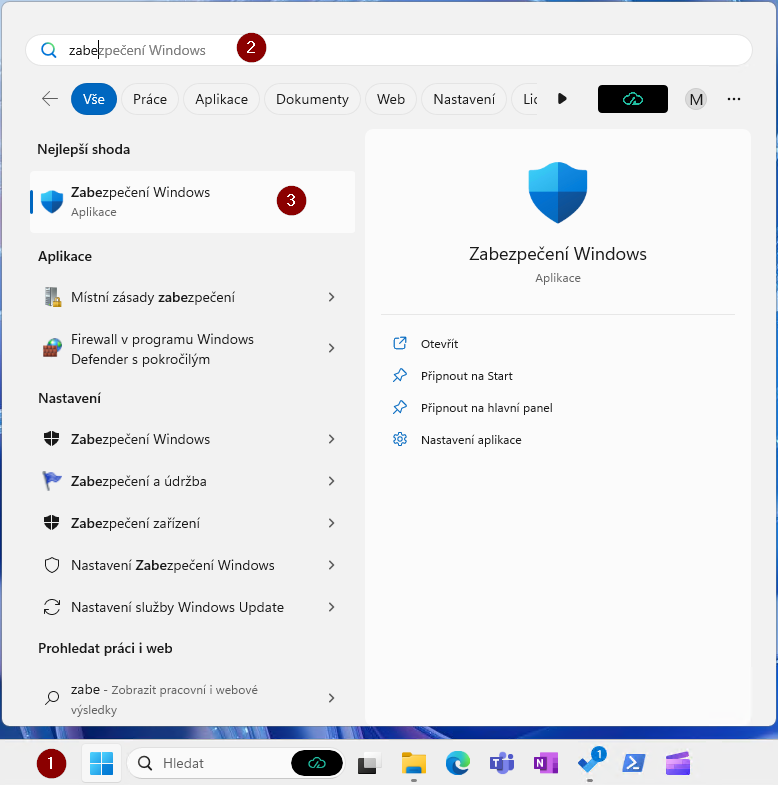The height and width of the screenshot is (785, 778).
Task: Click the firewall brick wall icon
Action: click(x=52, y=347)
